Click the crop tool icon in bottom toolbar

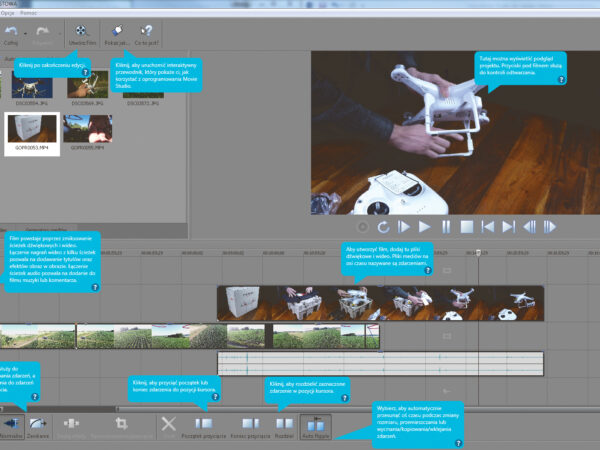pyautogui.click(x=121, y=425)
